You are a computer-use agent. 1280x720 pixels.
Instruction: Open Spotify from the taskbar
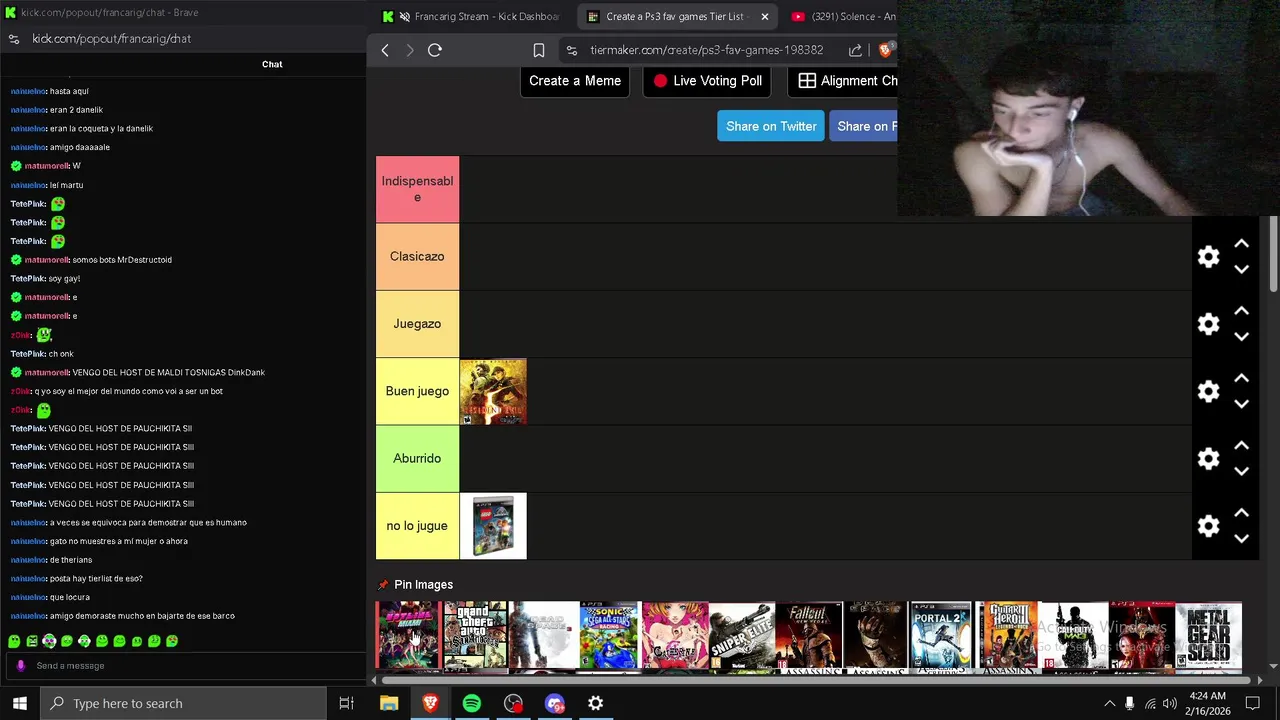click(x=472, y=704)
